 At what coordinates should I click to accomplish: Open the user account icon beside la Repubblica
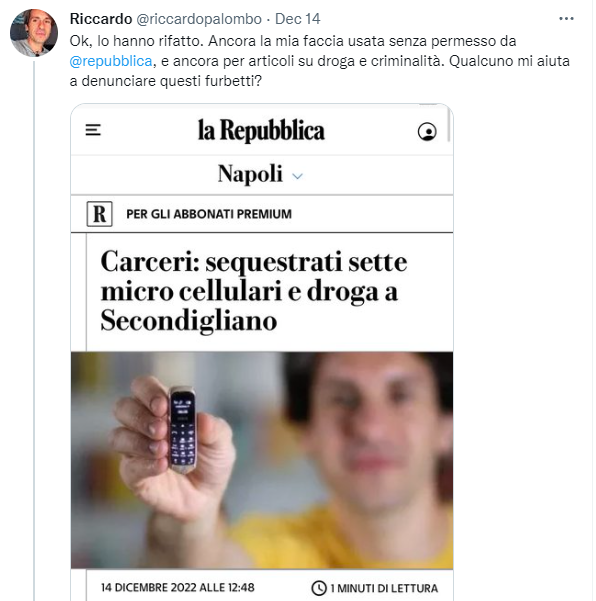tap(427, 131)
